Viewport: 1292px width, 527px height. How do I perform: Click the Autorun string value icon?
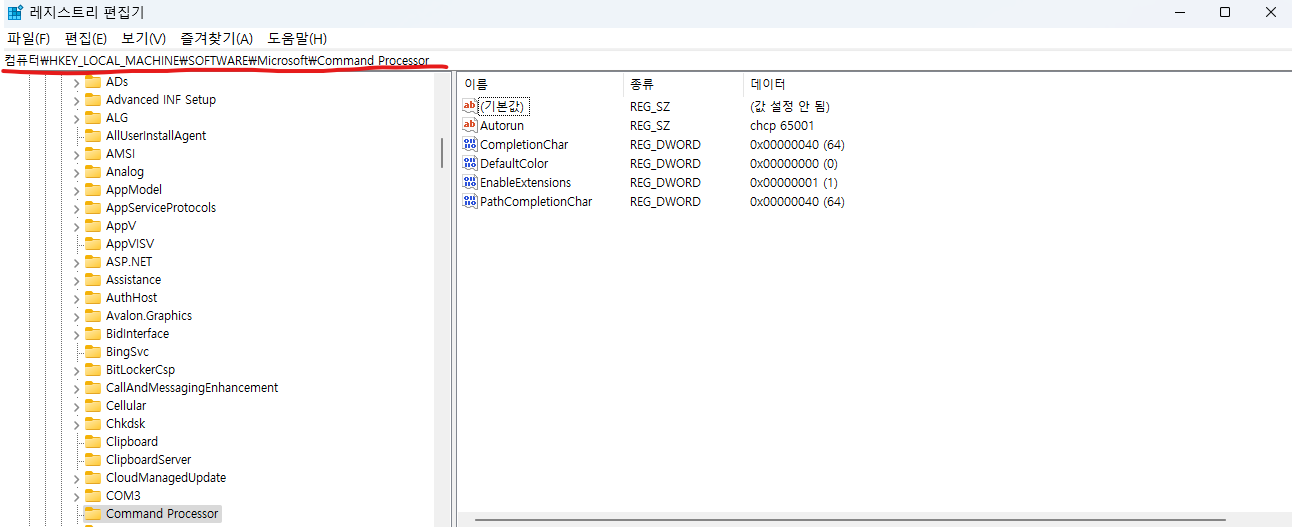[x=470, y=125]
